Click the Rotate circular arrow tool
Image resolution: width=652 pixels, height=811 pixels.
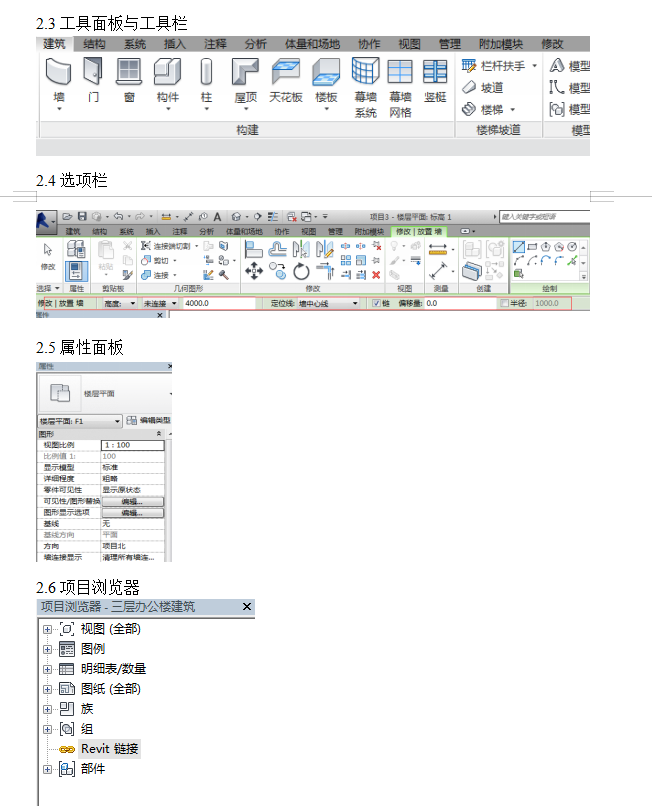coord(301,271)
